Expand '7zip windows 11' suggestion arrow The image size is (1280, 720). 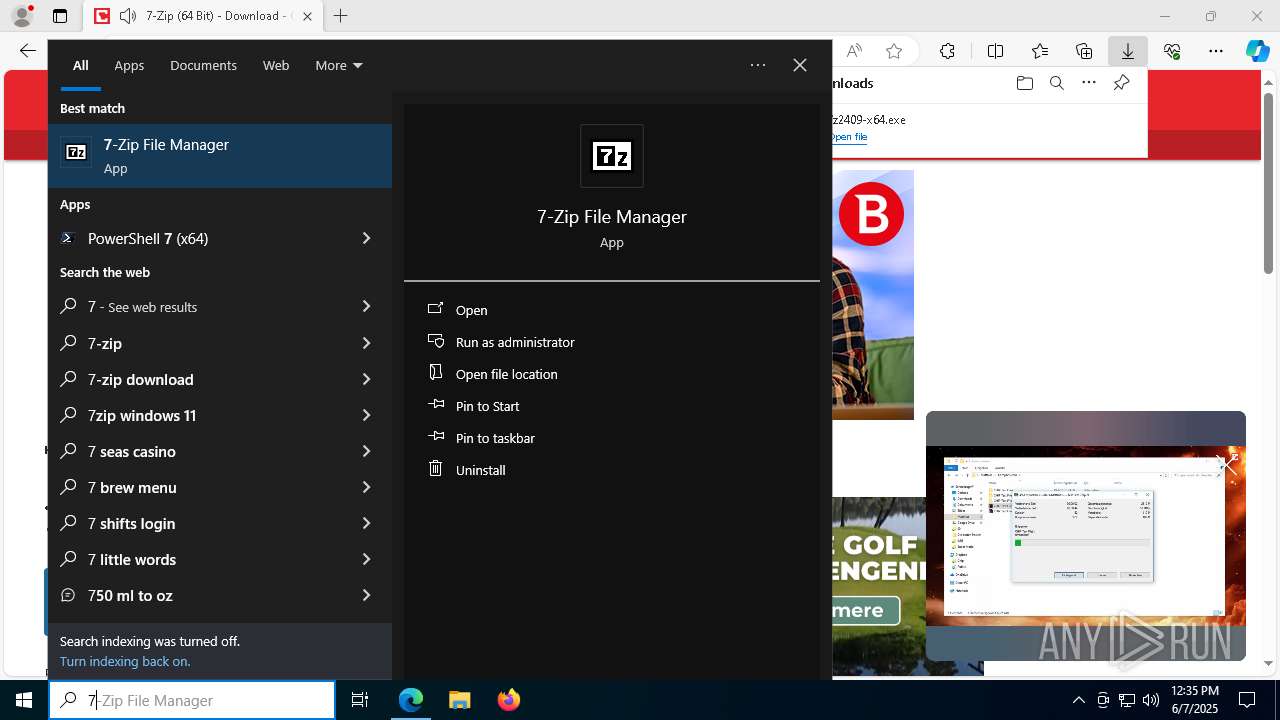pos(366,415)
